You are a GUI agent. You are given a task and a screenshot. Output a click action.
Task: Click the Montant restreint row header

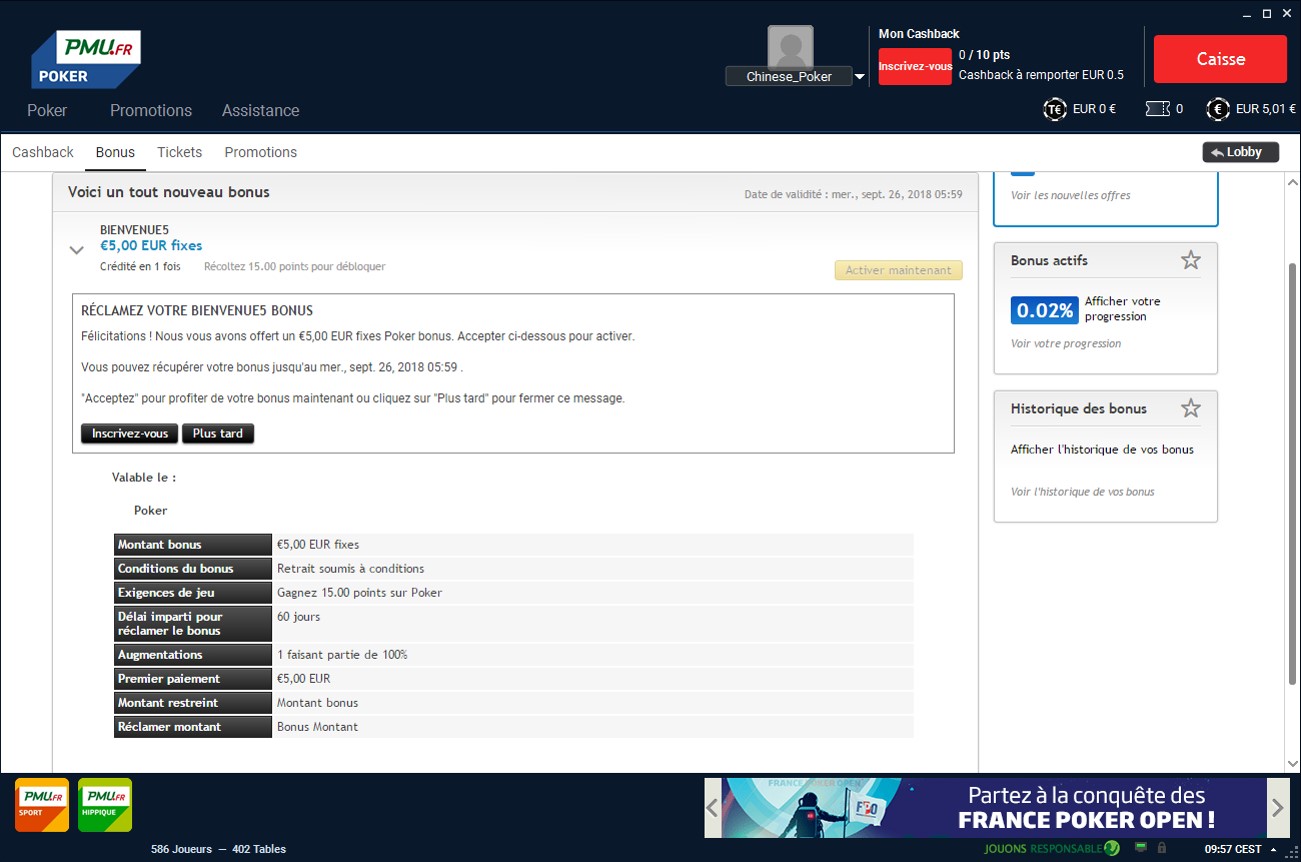click(193, 702)
